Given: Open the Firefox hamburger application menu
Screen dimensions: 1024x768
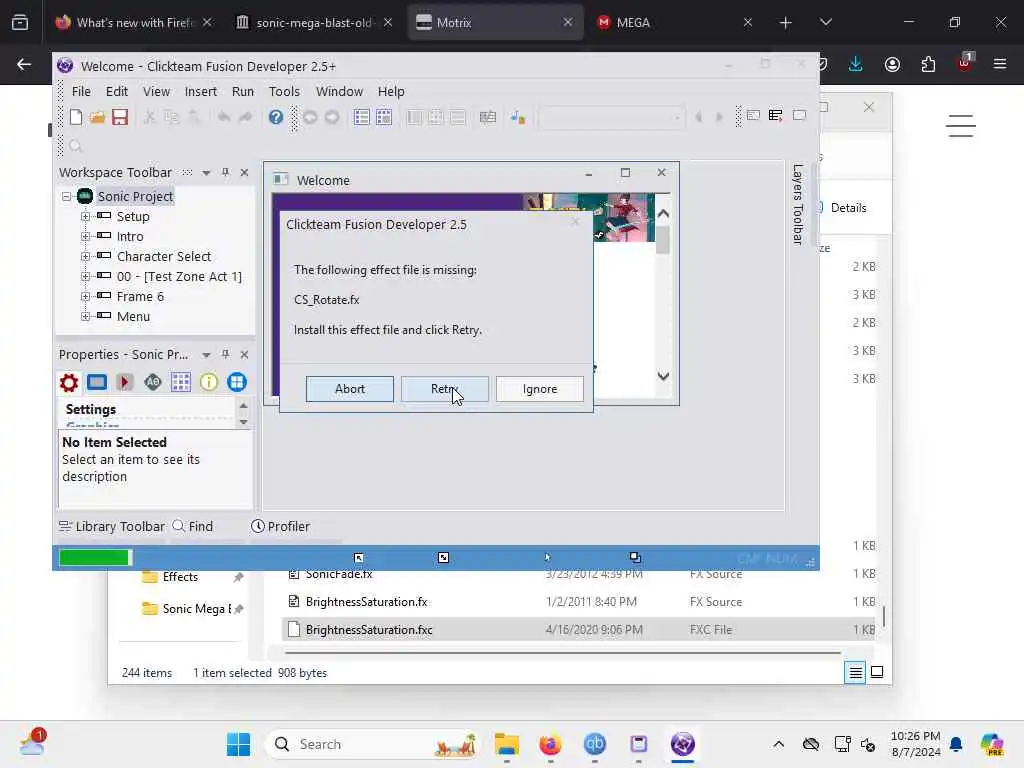Looking at the screenshot, I should tap(1000, 64).
